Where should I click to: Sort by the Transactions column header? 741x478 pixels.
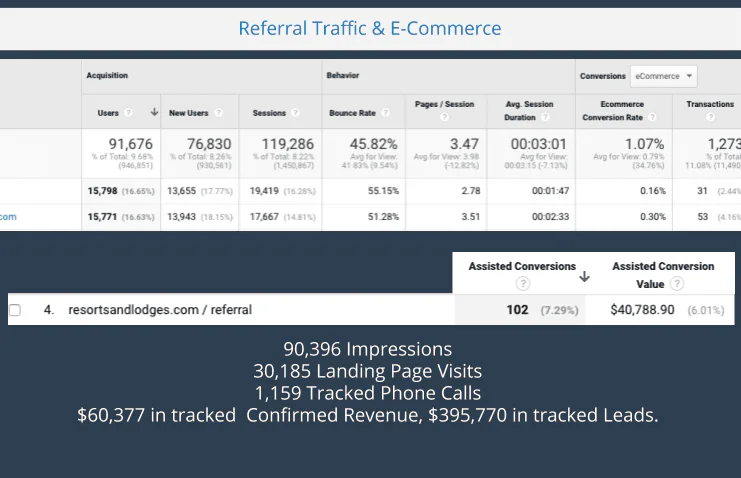click(x=710, y=104)
